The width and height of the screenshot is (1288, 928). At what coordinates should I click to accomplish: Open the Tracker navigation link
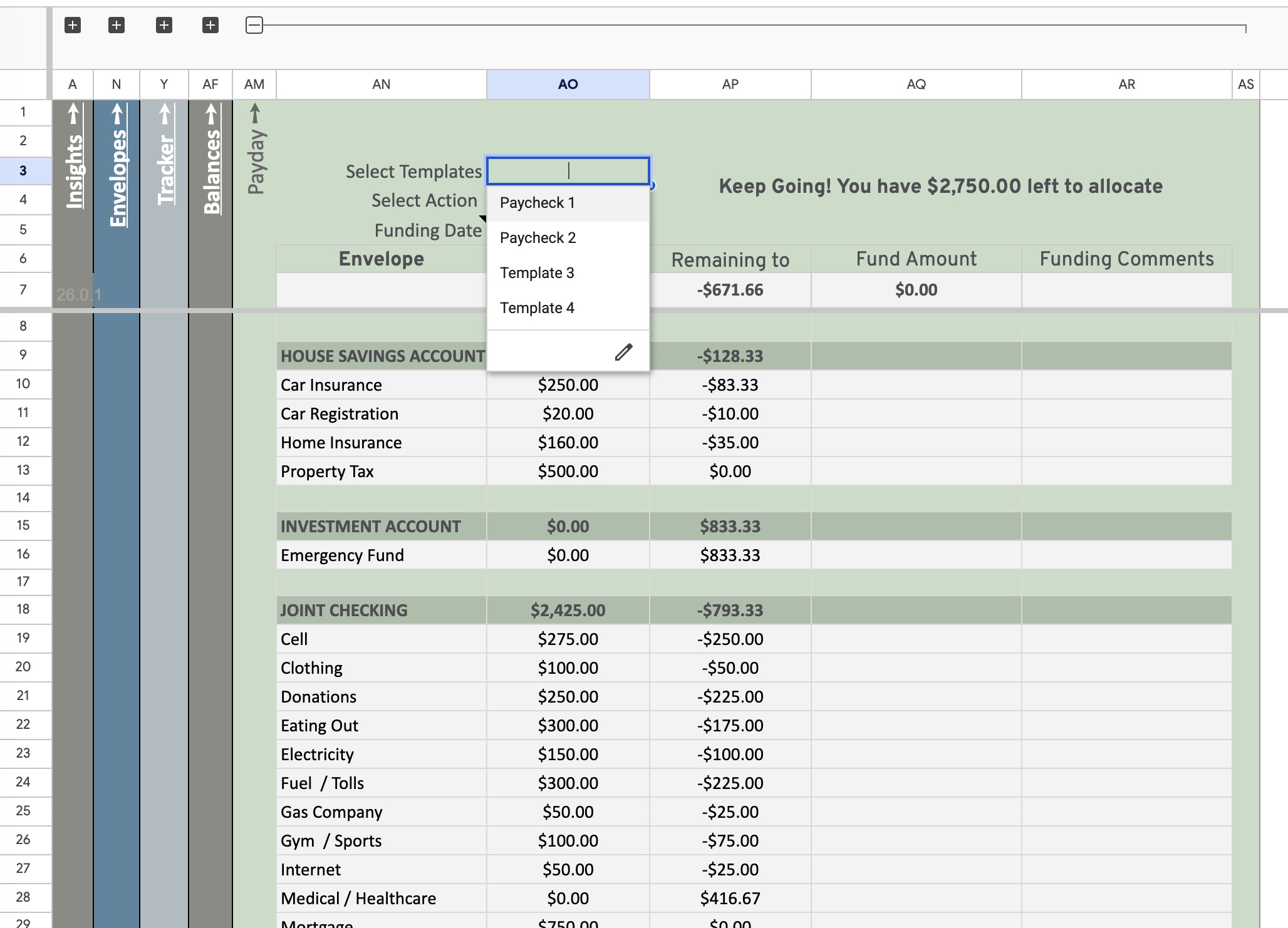click(x=165, y=154)
